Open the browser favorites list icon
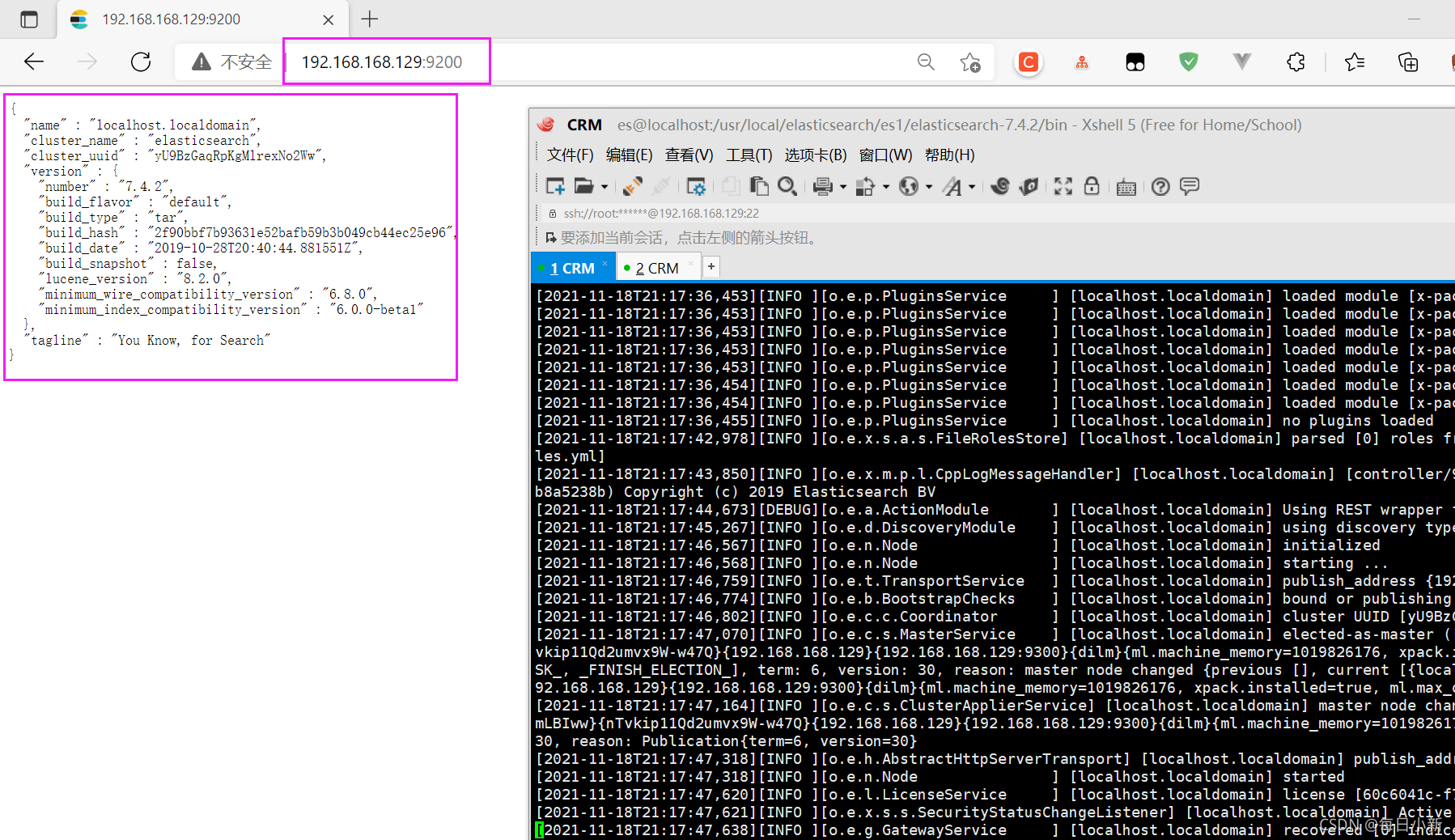Viewport: 1455px width, 840px height. pyautogui.click(x=1354, y=62)
